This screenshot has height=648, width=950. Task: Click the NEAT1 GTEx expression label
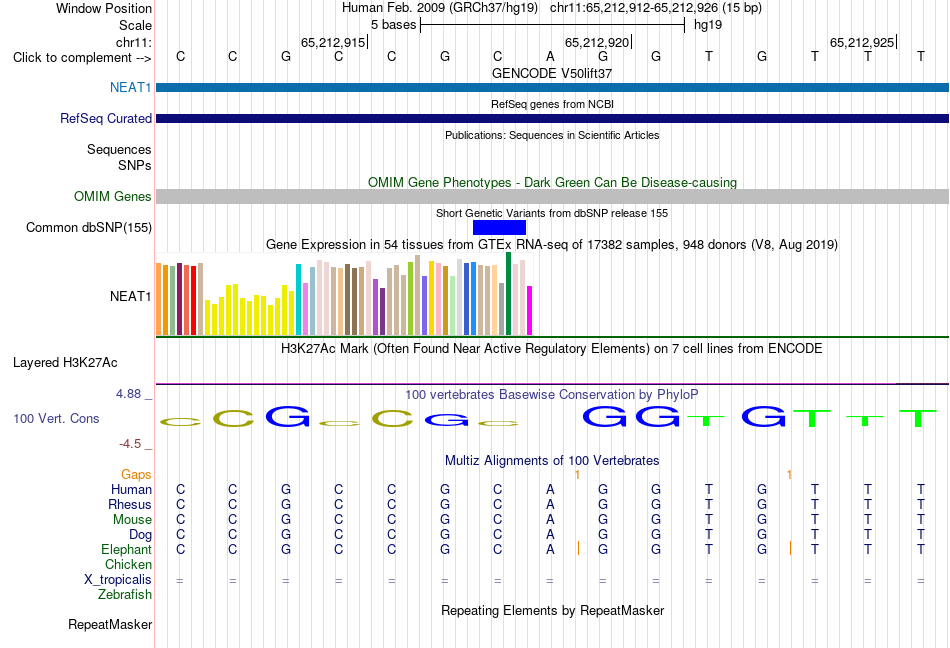coord(130,296)
